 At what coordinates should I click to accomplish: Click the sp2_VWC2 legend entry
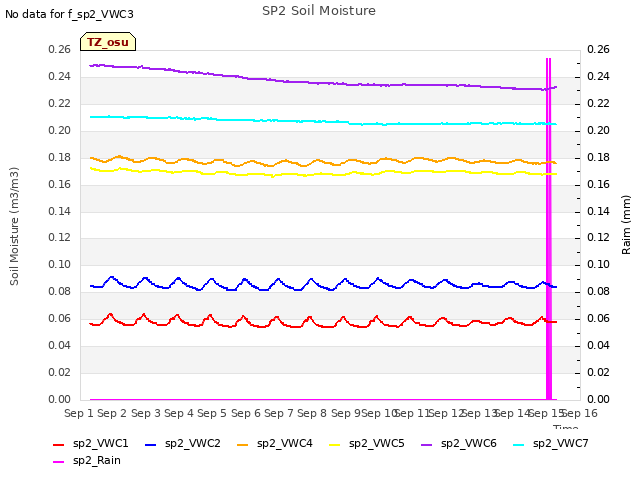point(183,444)
